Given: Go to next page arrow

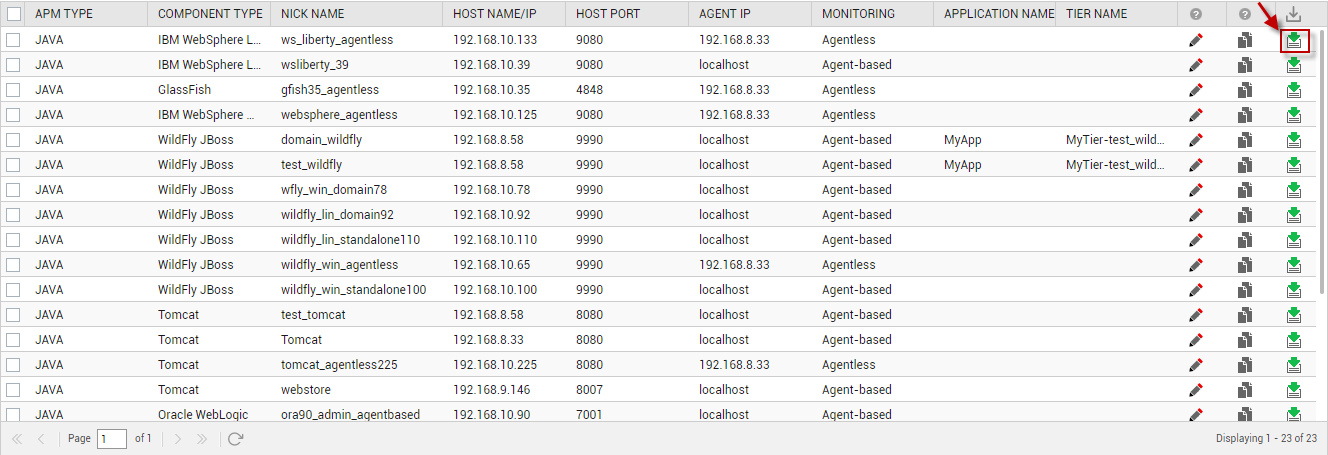Looking at the screenshot, I should tap(178, 438).
